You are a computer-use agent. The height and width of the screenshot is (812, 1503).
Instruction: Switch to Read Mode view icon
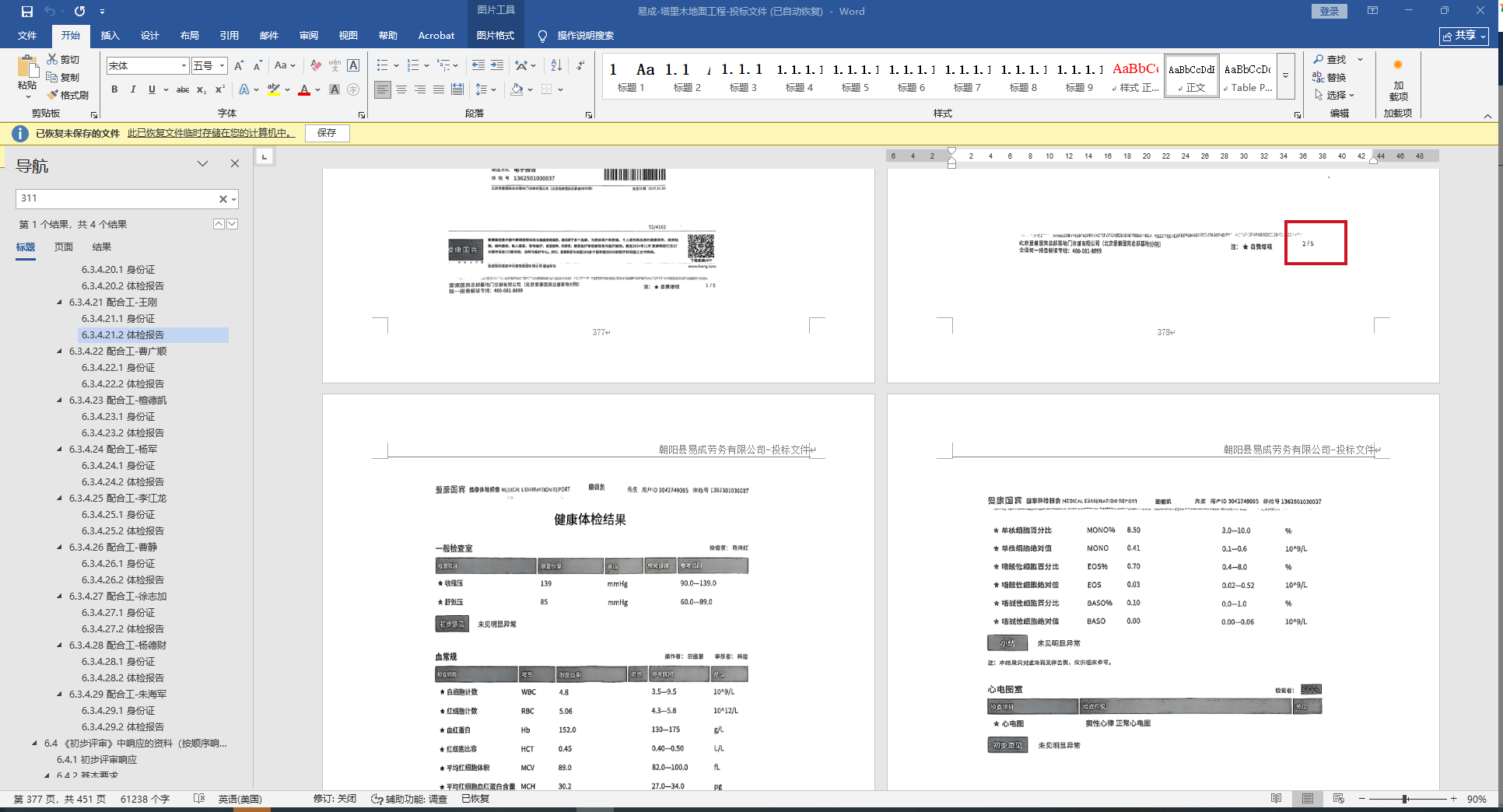[1277, 799]
